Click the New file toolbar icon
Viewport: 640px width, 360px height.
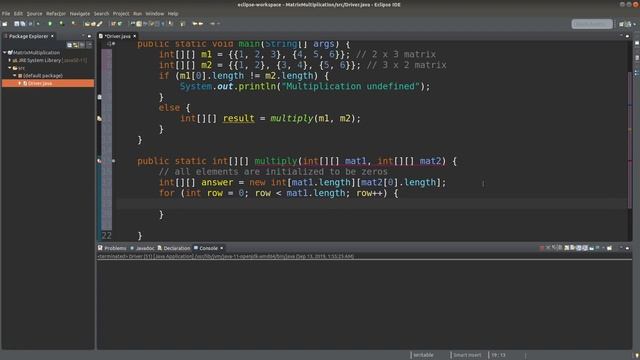[x=5, y=24]
